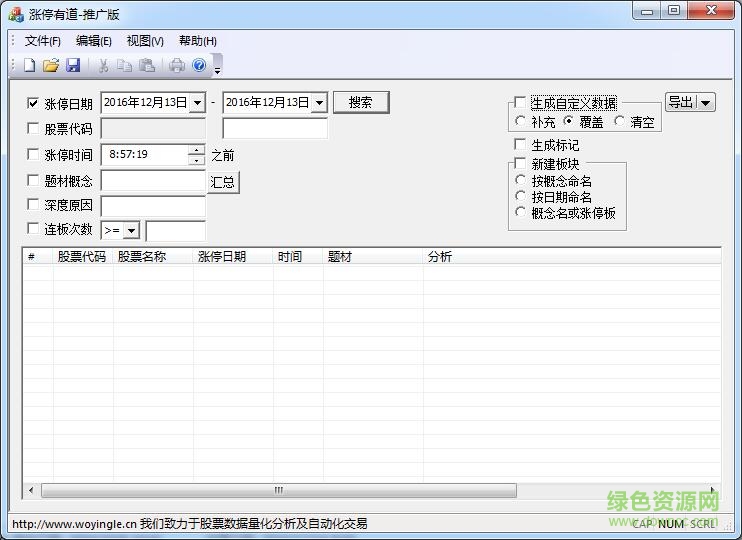Click the Cut scissors icon
This screenshot has height=540, width=742.
click(x=102, y=66)
